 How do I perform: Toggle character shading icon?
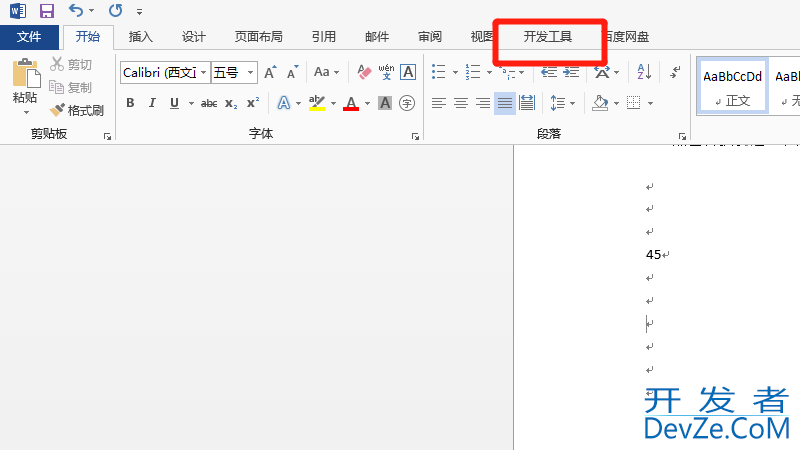click(385, 103)
